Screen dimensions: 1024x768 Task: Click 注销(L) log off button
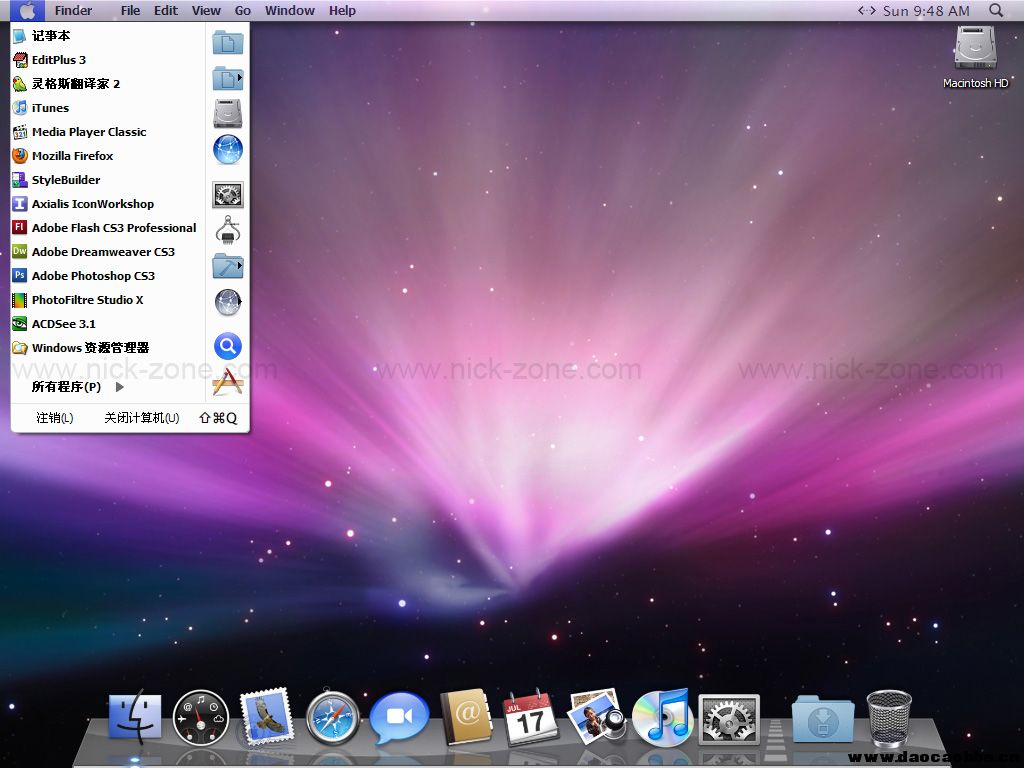55,418
